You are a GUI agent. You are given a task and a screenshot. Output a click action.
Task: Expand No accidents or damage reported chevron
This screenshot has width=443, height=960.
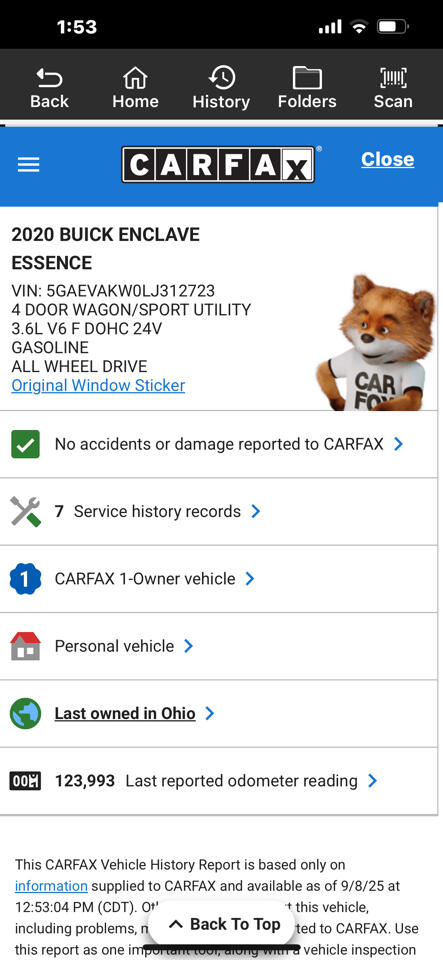tap(398, 444)
